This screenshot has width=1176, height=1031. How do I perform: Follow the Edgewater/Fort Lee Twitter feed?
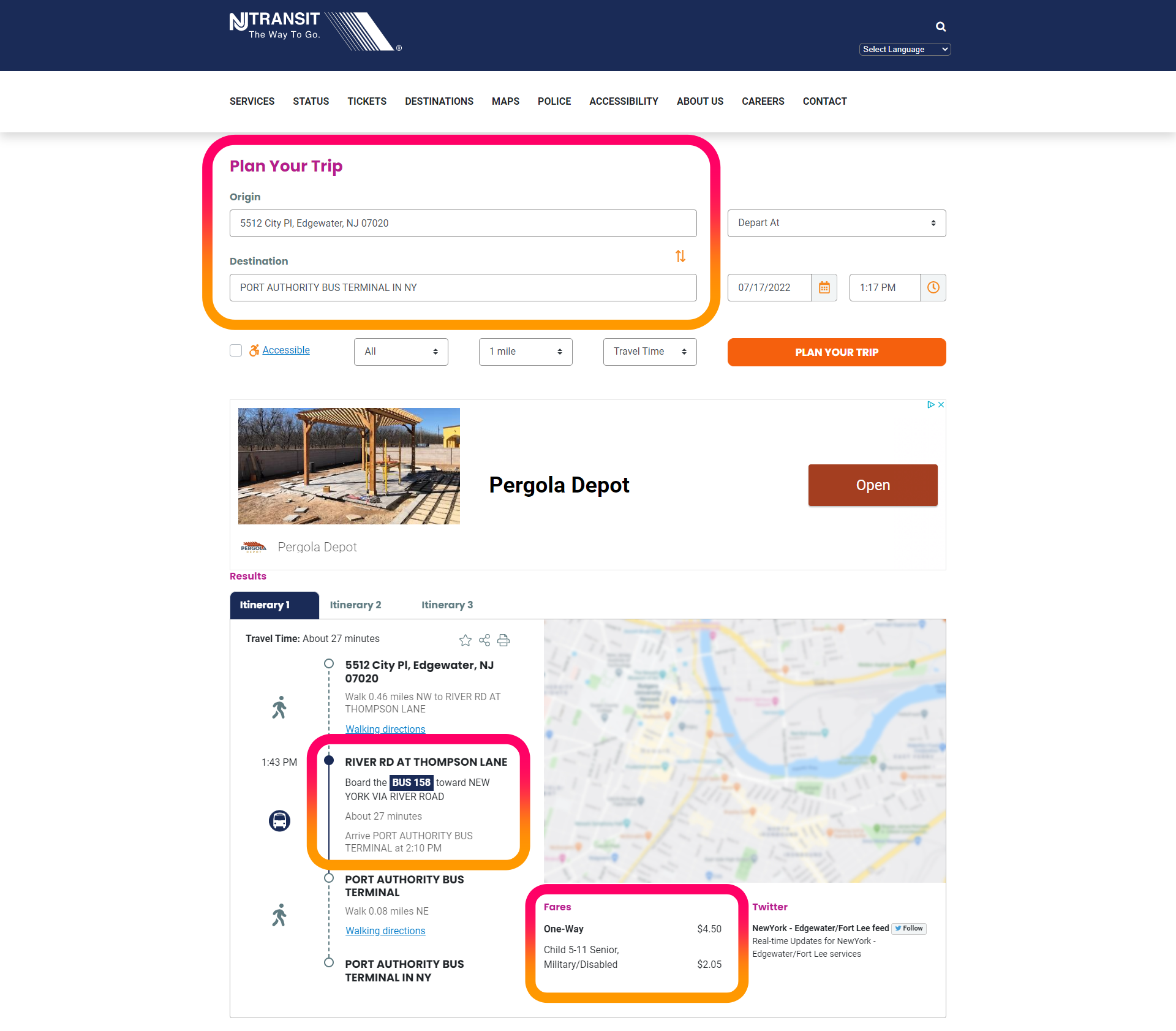coord(908,929)
